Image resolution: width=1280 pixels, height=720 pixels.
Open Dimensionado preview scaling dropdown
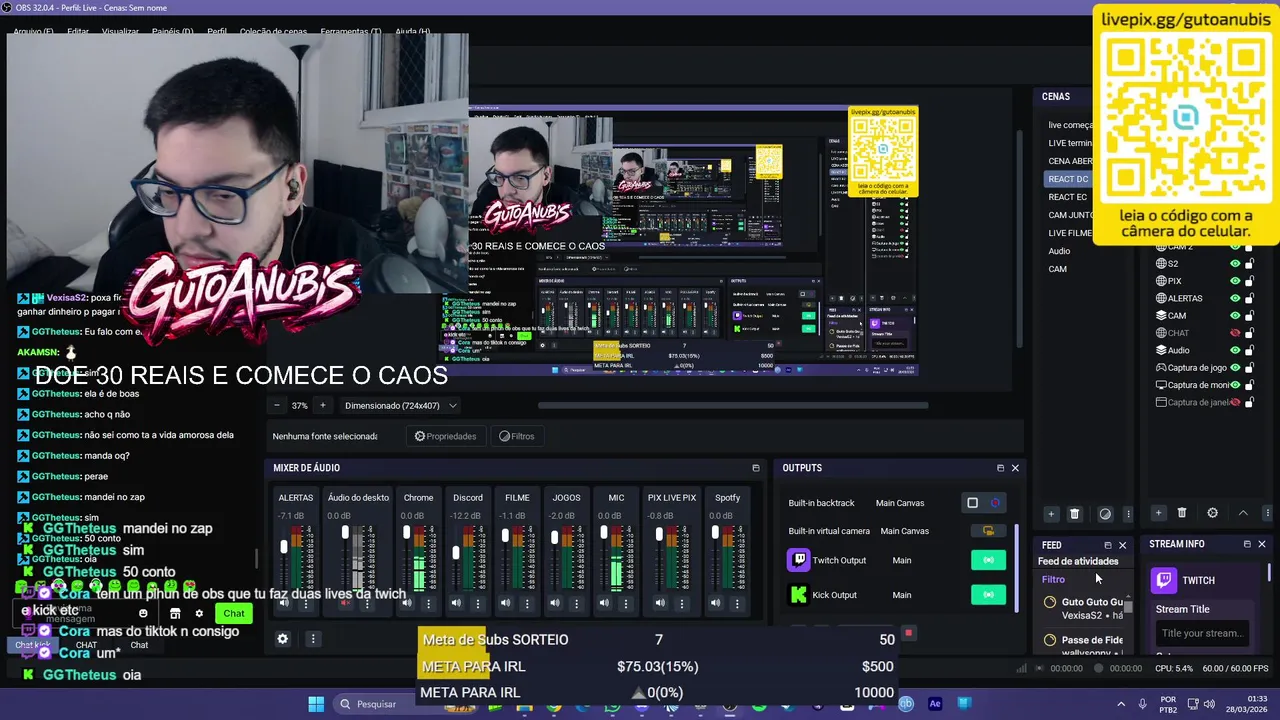pos(400,405)
